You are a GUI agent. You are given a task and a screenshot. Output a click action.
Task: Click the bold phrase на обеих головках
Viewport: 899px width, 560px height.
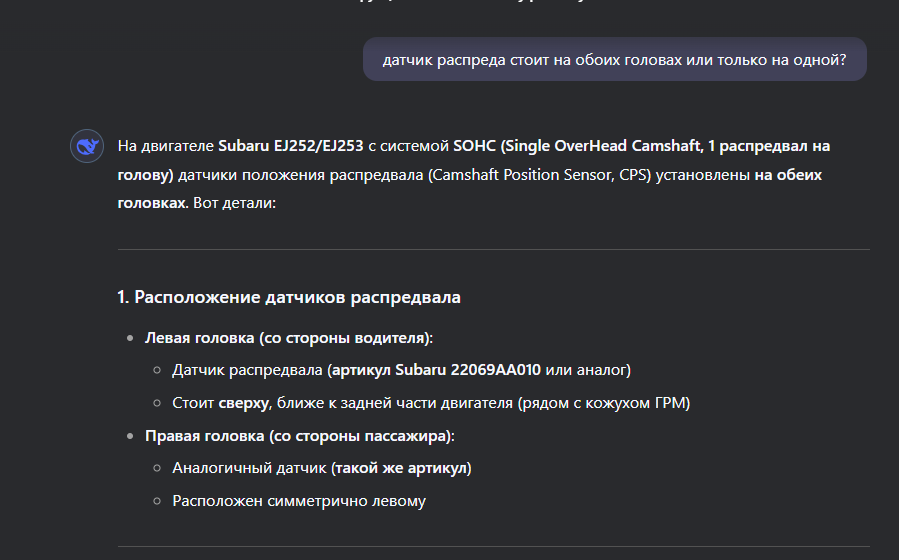pyautogui.click(x=470, y=189)
